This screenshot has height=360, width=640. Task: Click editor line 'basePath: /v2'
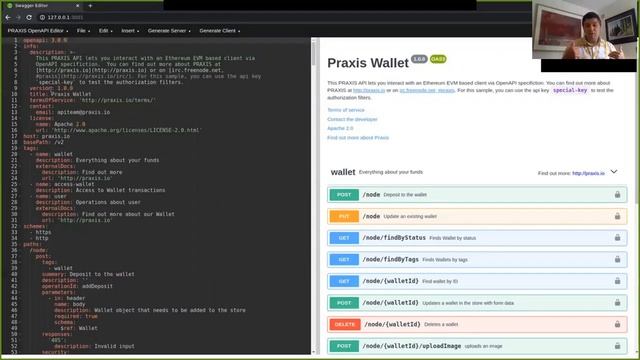click(x=44, y=142)
